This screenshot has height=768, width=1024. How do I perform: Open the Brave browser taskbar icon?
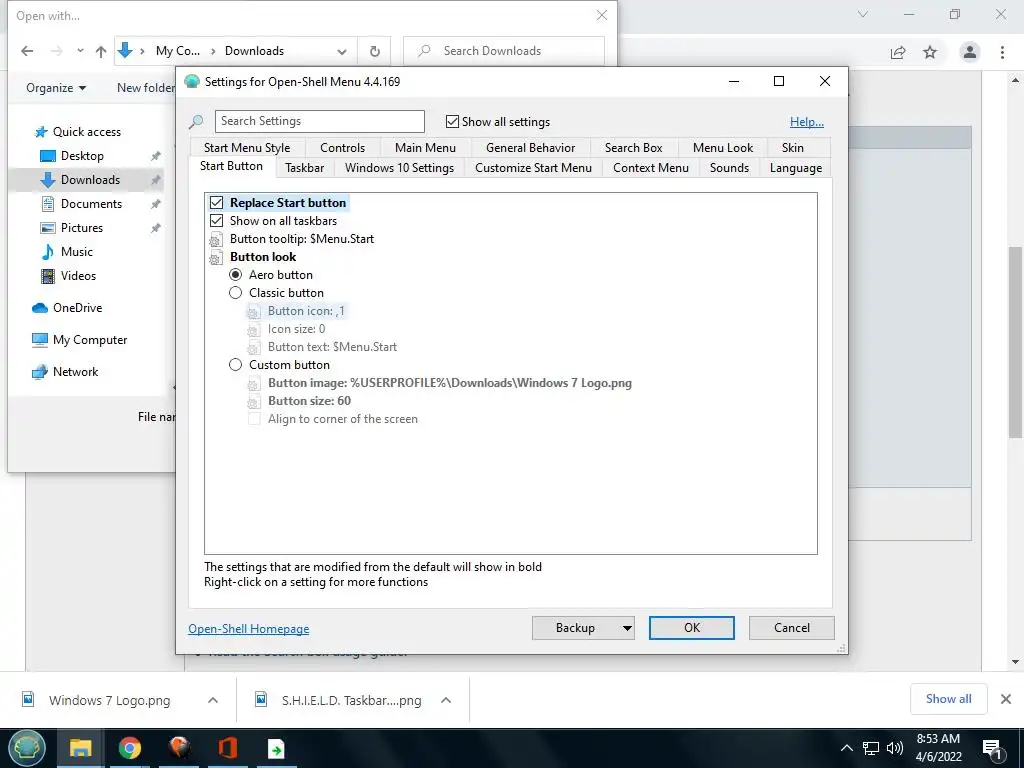(179, 748)
